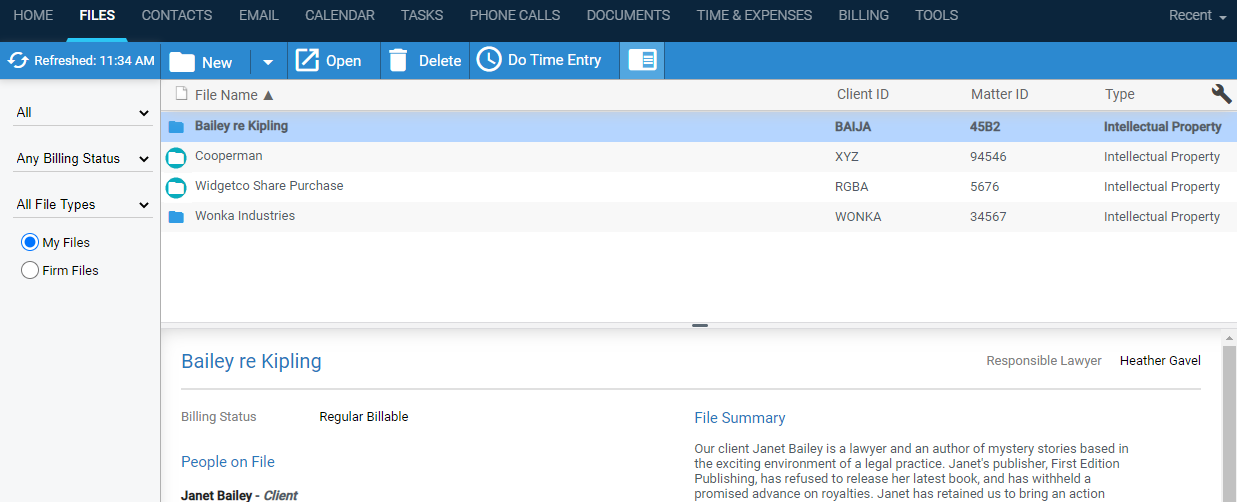1237x502 pixels.
Task: Click the refresh icon beside Refreshed time
Action: tap(18, 61)
